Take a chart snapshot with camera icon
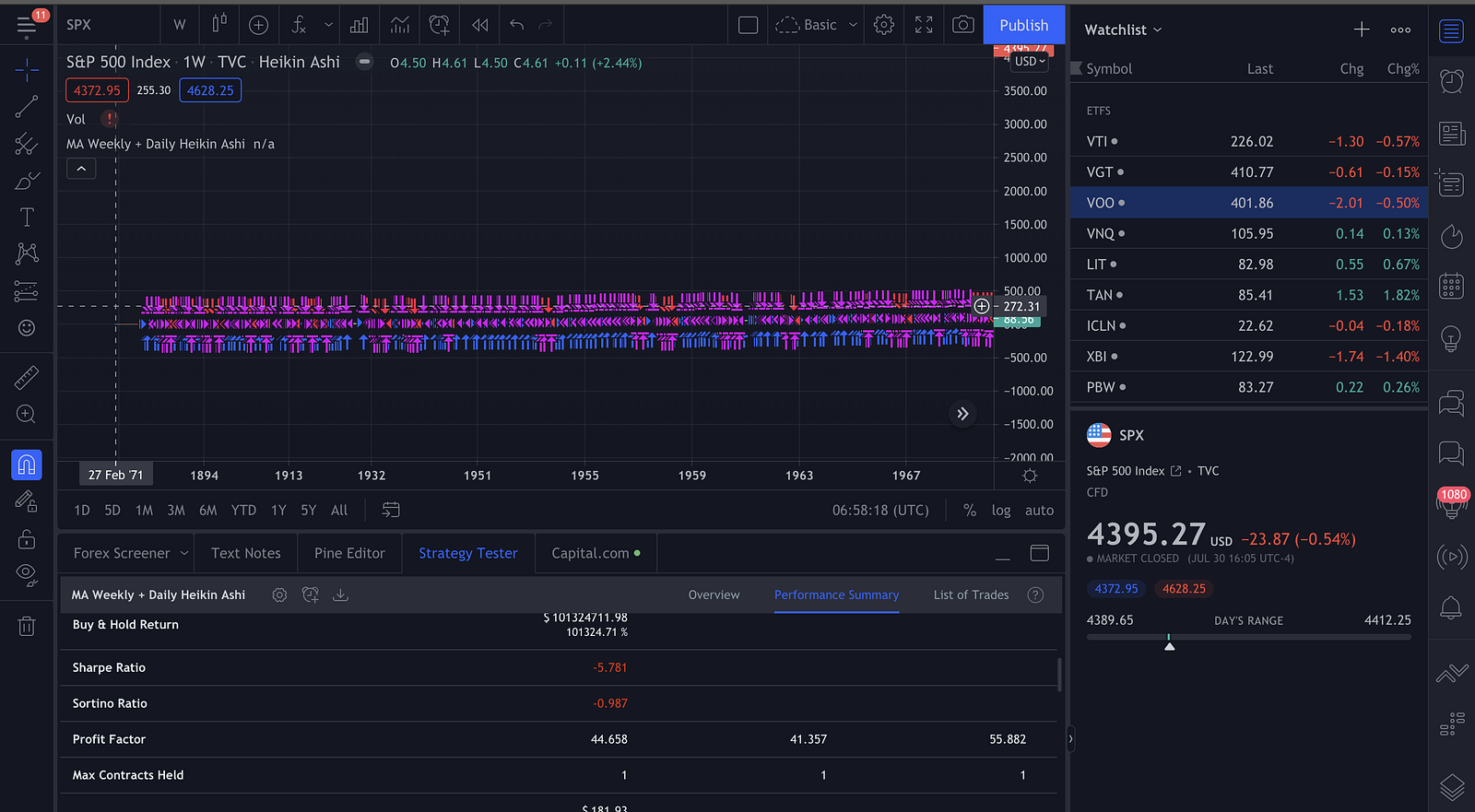Image resolution: width=1475 pixels, height=812 pixels. [x=962, y=25]
